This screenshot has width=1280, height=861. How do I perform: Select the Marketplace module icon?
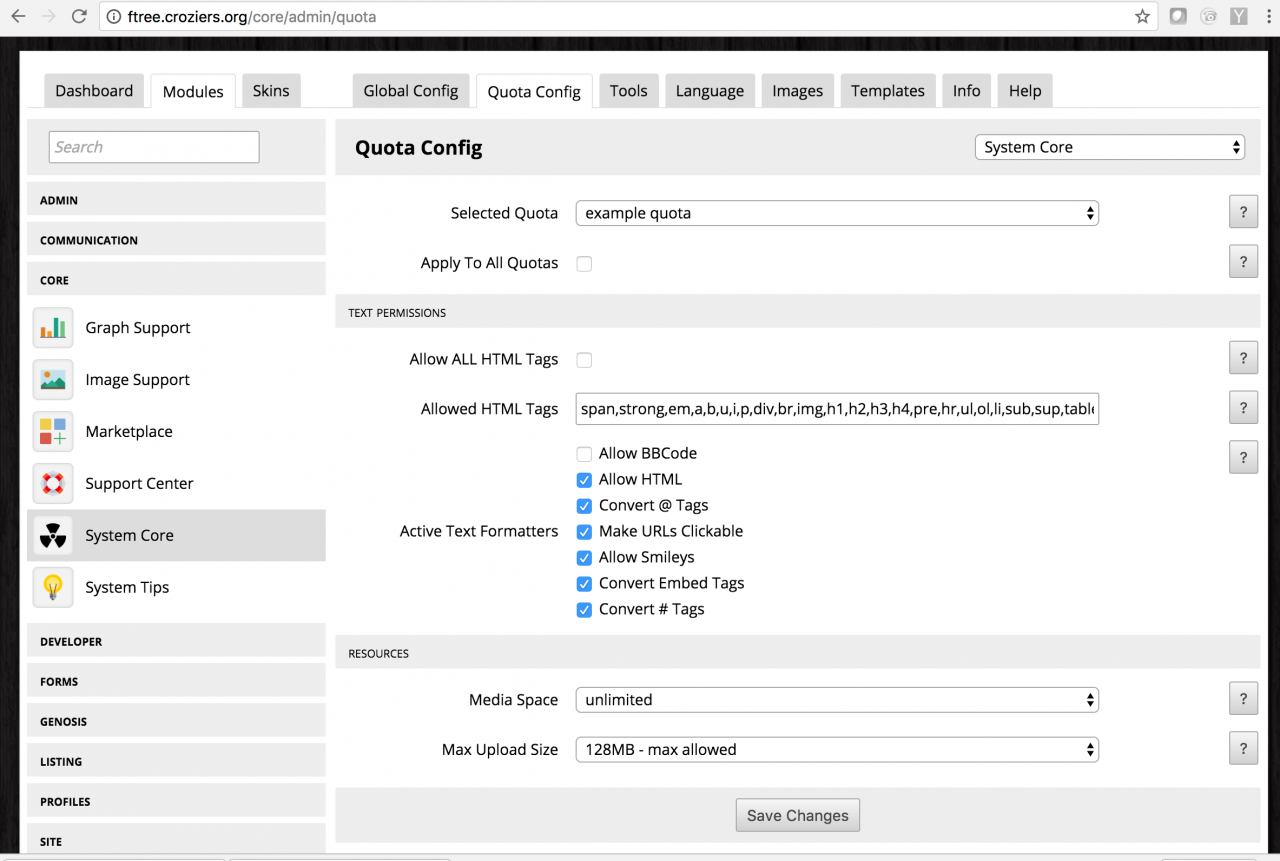pyautogui.click(x=53, y=432)
